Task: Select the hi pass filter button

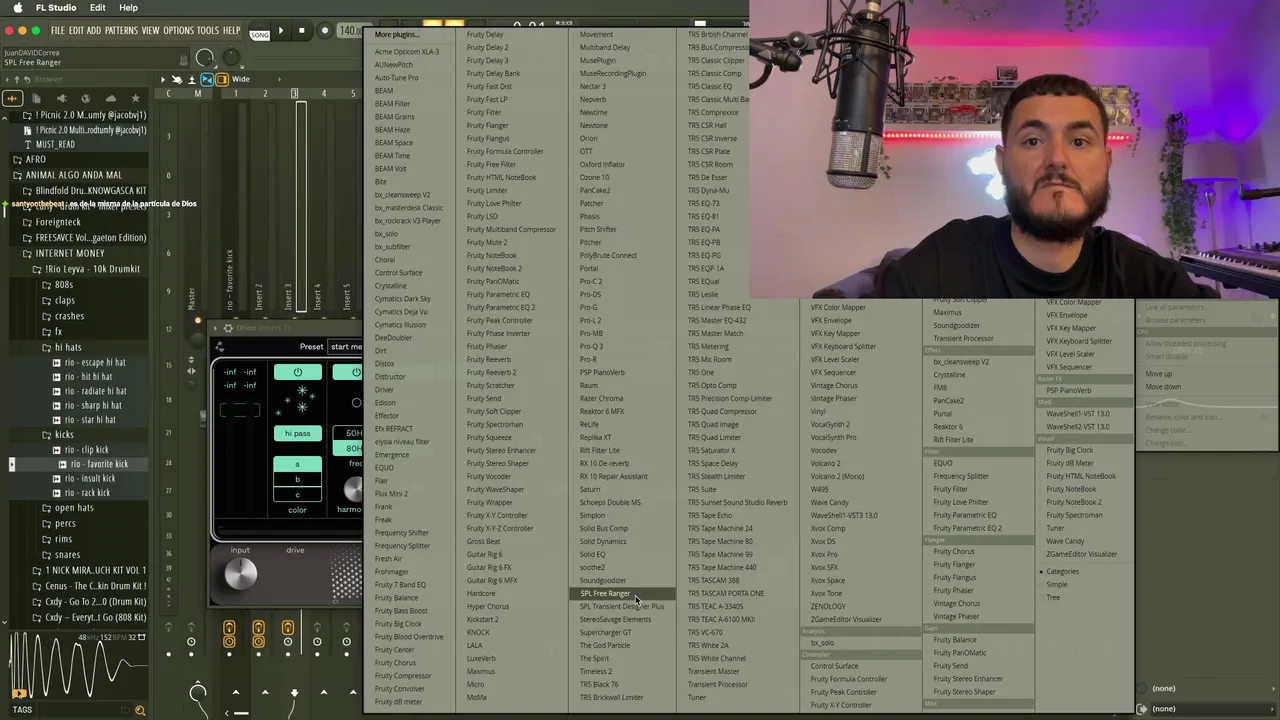Action: click(x=297, y=433)
